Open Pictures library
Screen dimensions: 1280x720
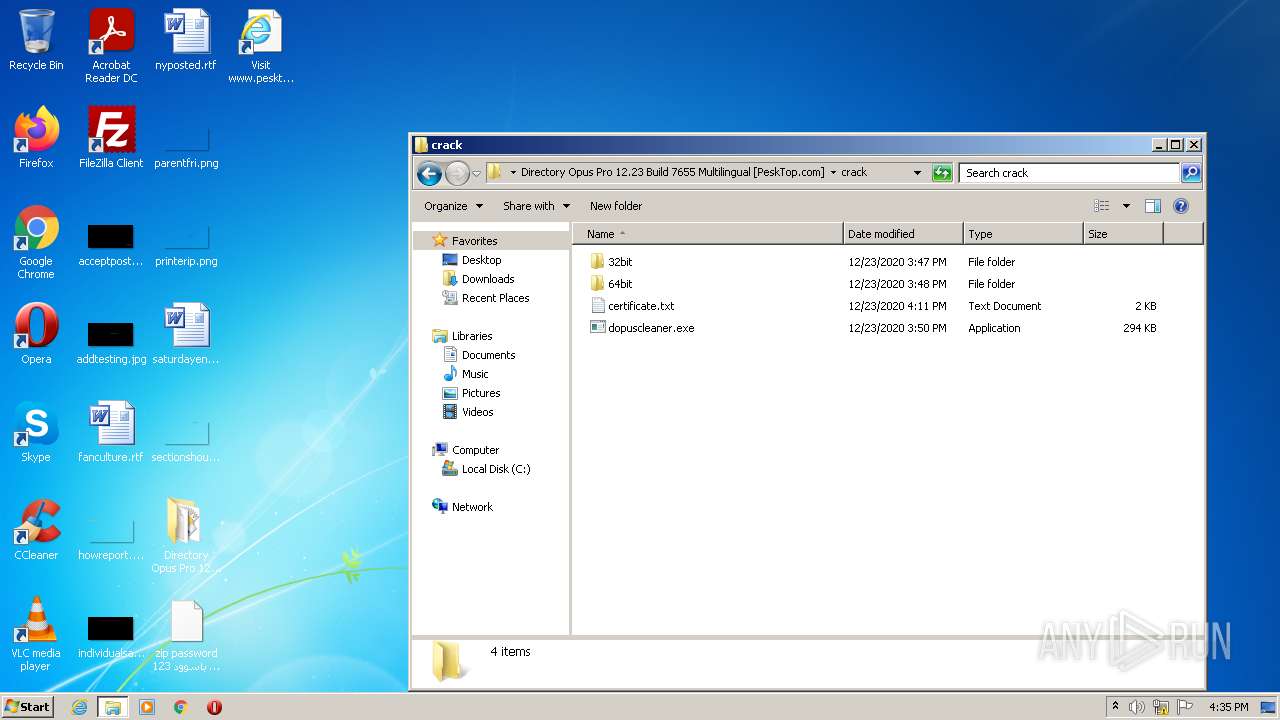pos(481,393)
